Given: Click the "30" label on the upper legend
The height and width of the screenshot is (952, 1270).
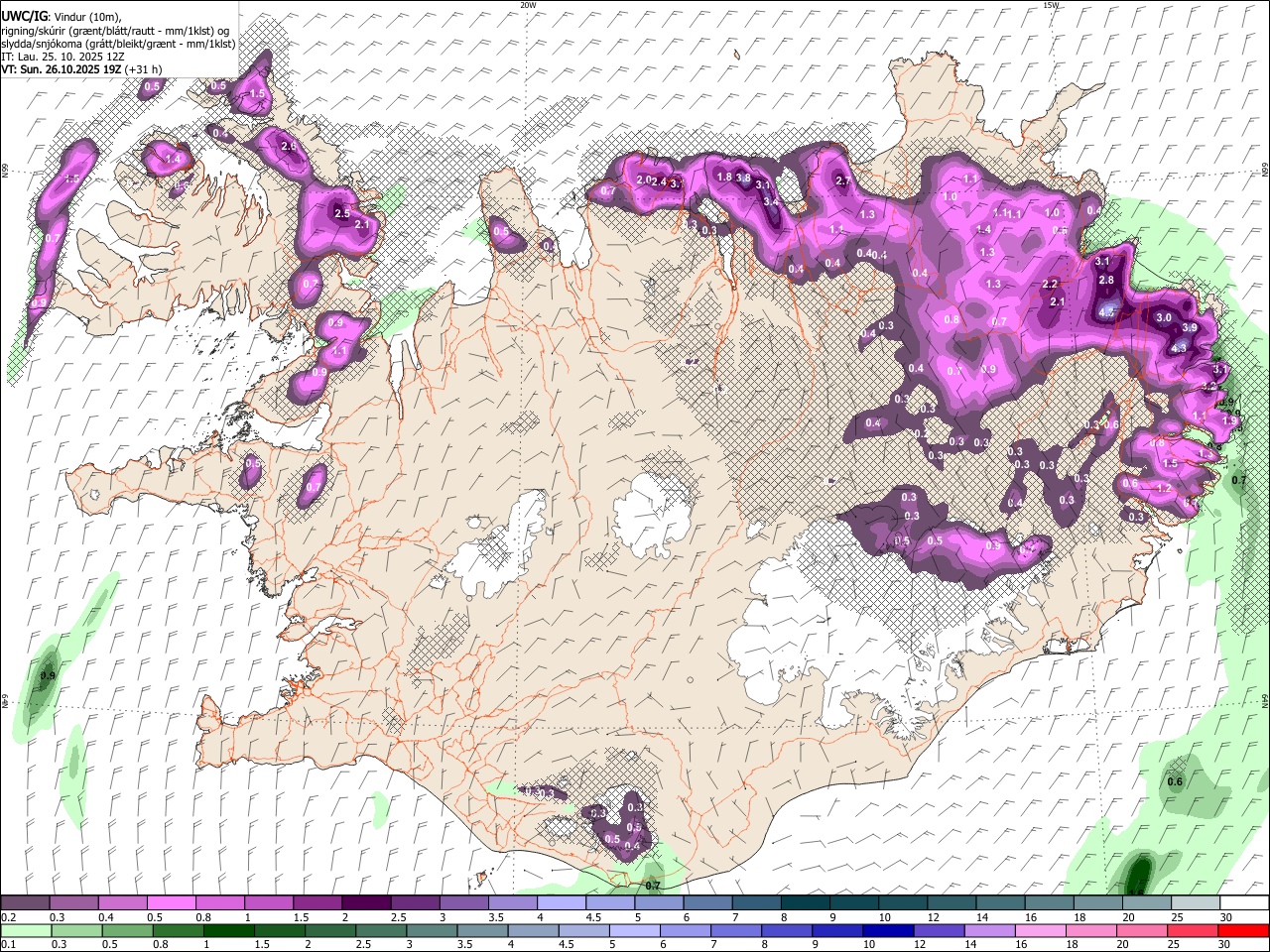Looking at the screenshot, I should tap(1225, 917).
